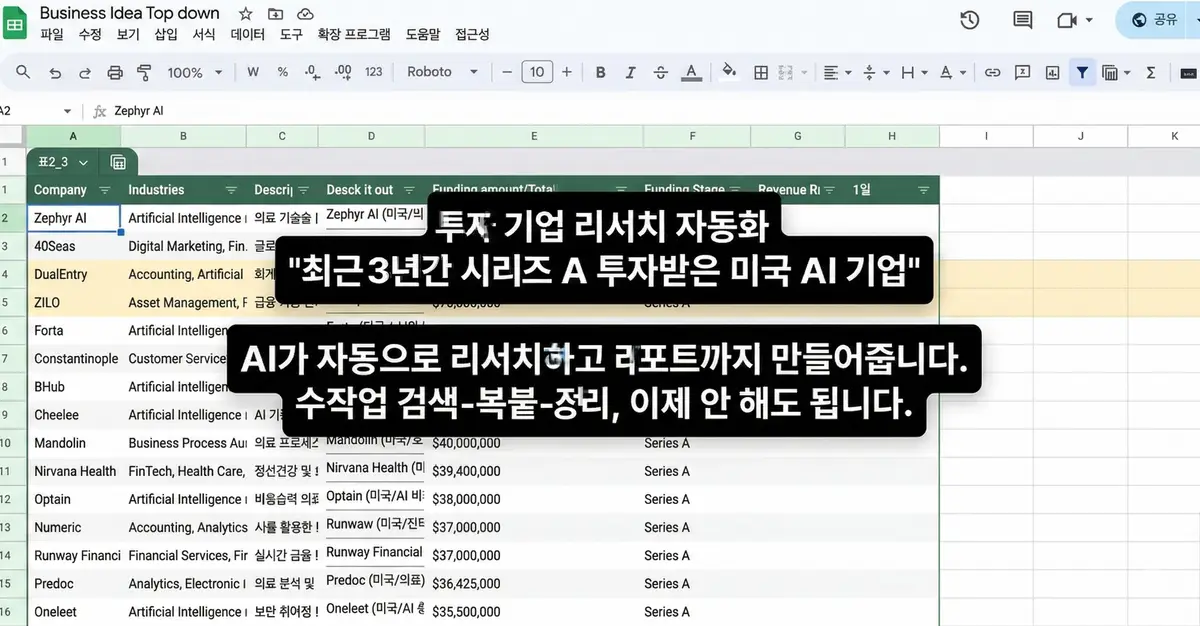Viewport: 1200px width, 626px height.
Task: Select column J header
Action: coord(1081,136)
